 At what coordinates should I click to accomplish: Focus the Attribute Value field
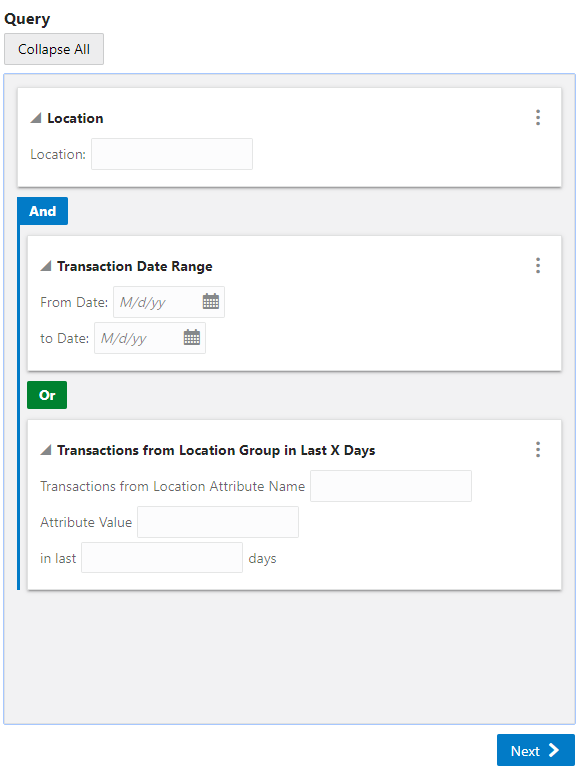pyautogui.click(x=218, y=522)
